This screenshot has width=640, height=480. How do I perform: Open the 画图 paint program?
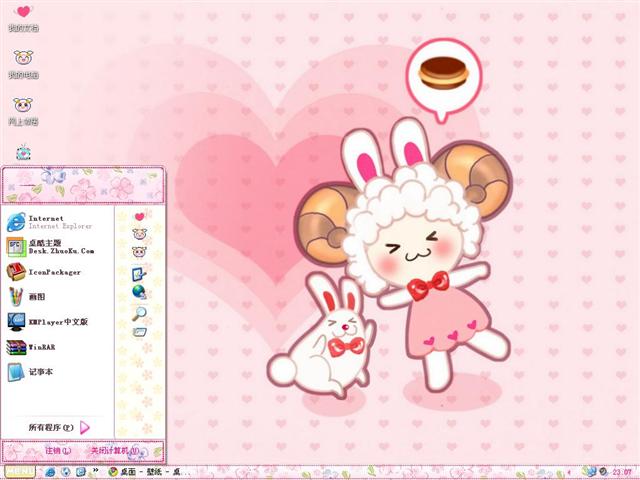click(x=35, y=297)
